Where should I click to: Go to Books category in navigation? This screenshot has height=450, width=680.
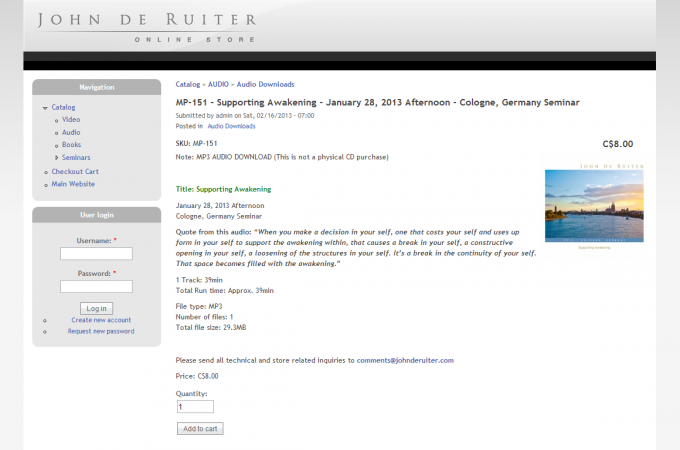[72, 145]
